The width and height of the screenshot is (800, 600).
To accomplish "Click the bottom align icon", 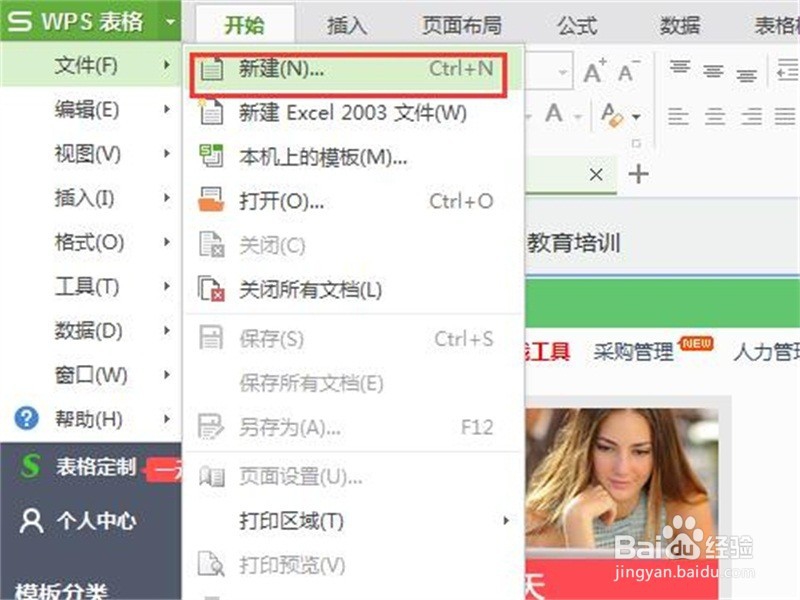I will pos(746,76).
